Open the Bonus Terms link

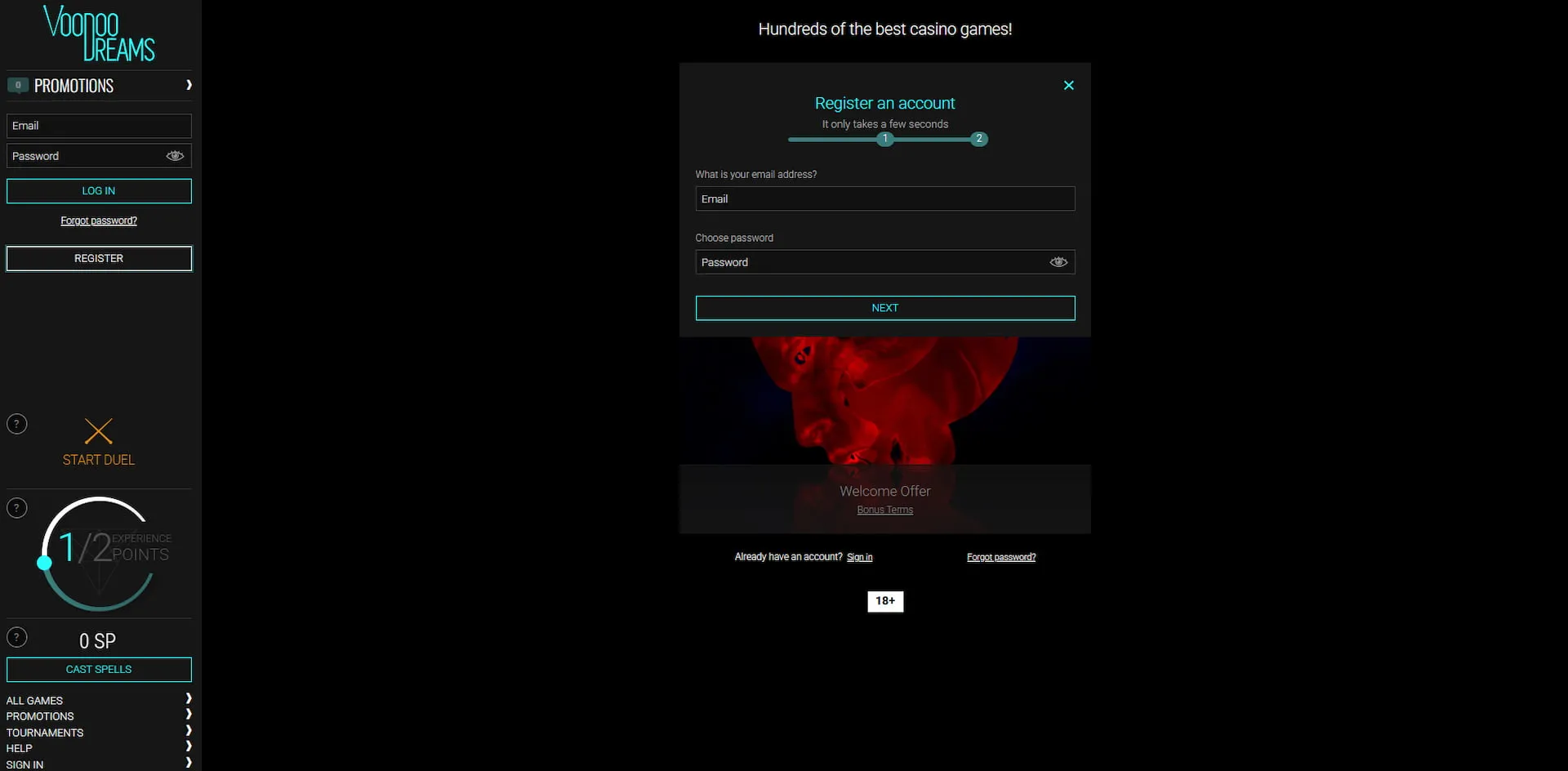(x=884, y=509)
